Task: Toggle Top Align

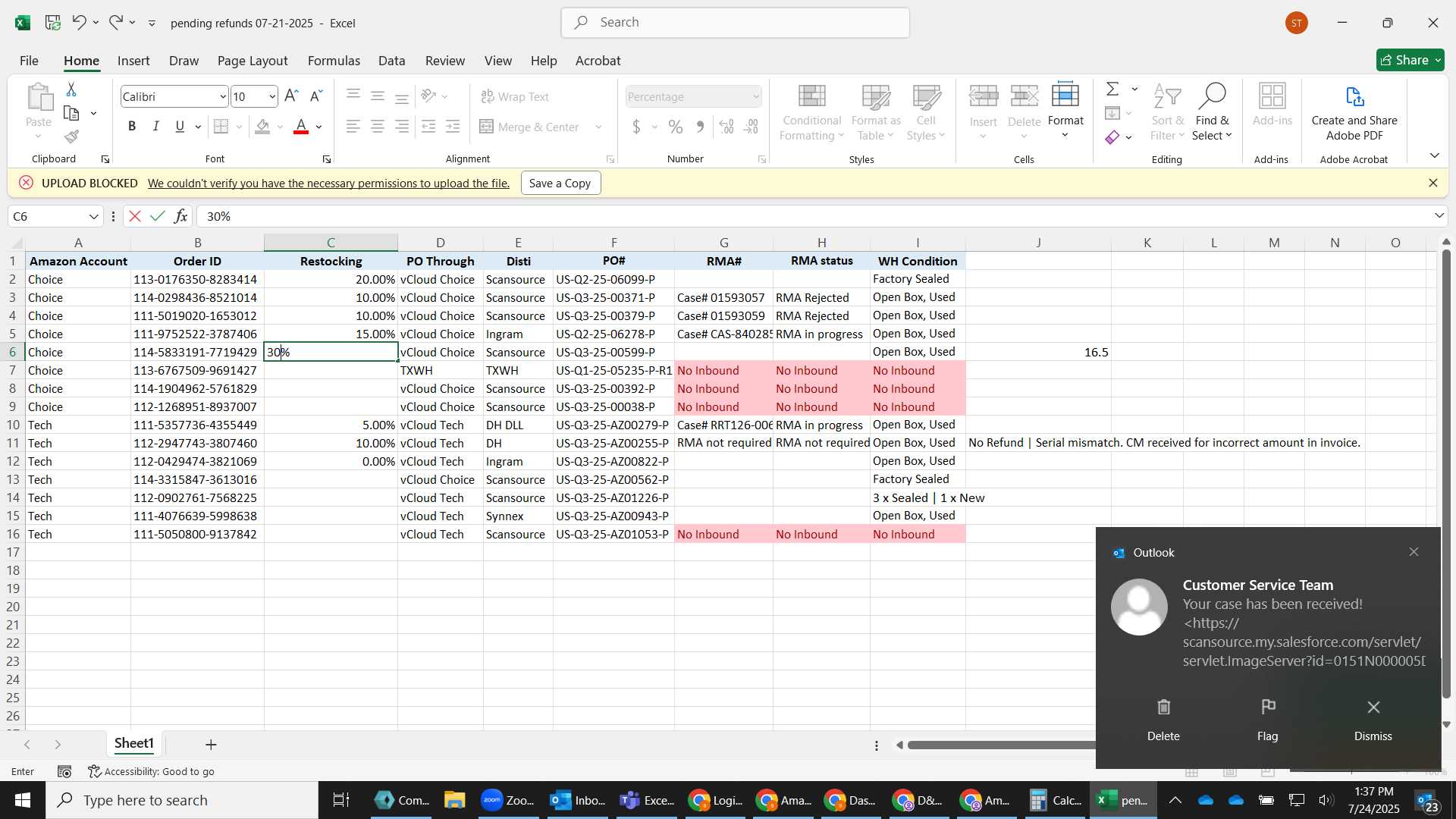Action: 353,96
